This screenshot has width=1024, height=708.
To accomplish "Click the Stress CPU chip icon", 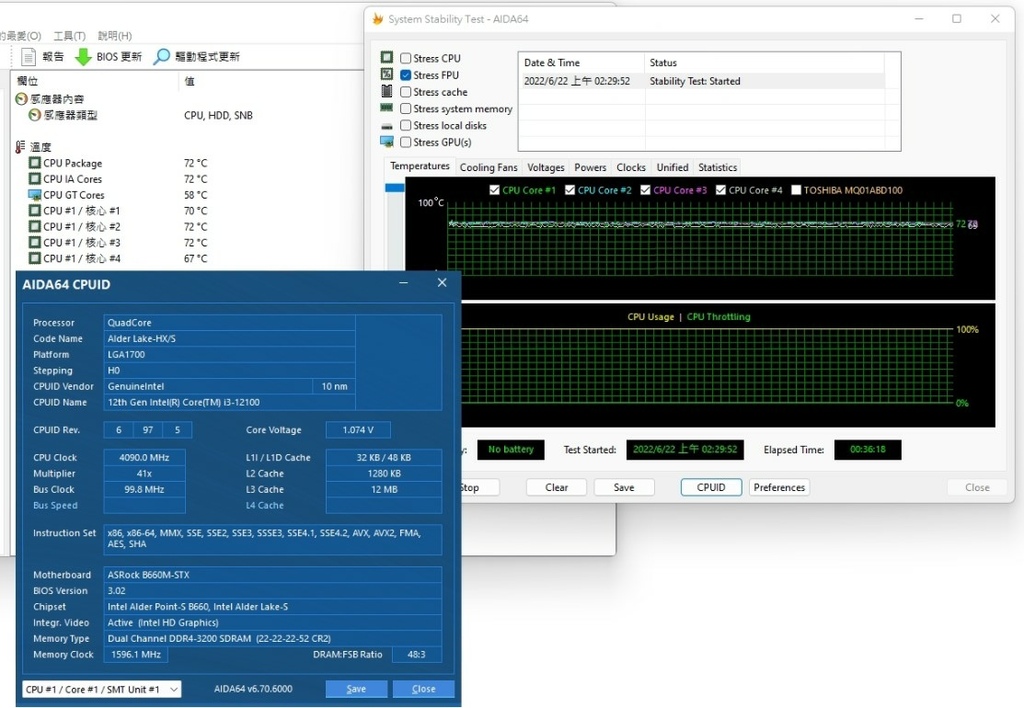I will click(387, 57).
